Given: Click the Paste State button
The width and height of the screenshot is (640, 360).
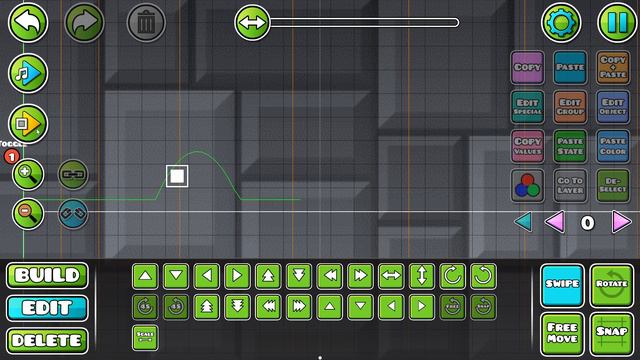Looking at the screenshot, I should click(570, 146).
